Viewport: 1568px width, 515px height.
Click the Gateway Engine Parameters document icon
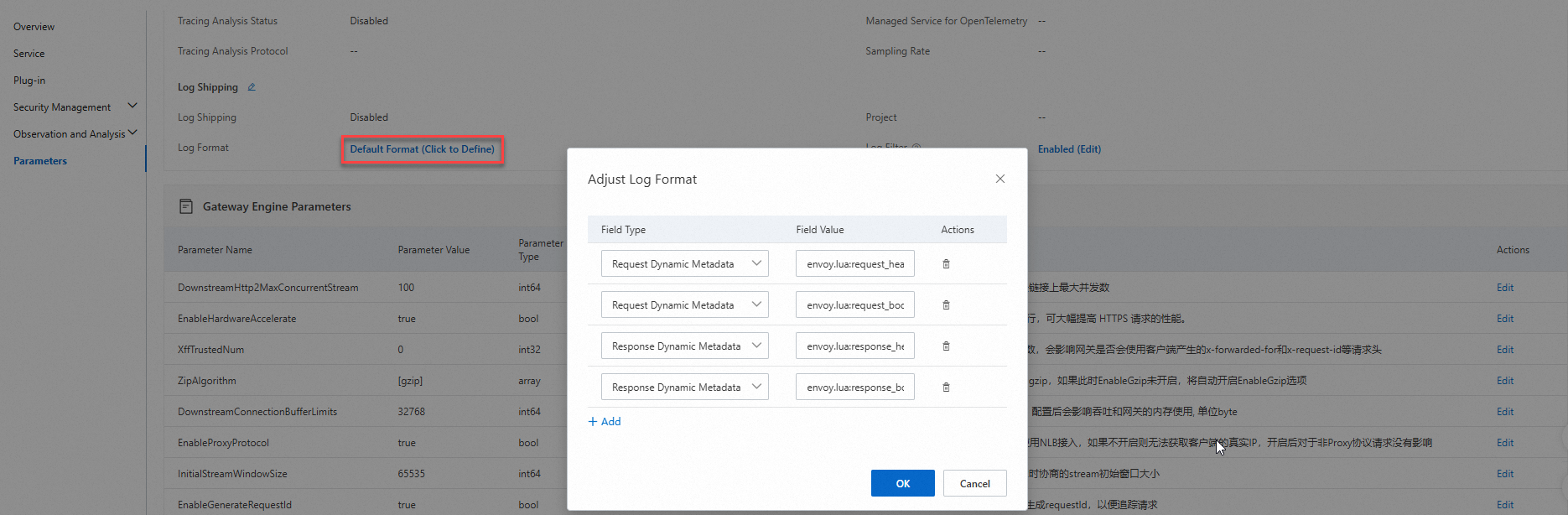pyautogui.click(x=186, y=206)
